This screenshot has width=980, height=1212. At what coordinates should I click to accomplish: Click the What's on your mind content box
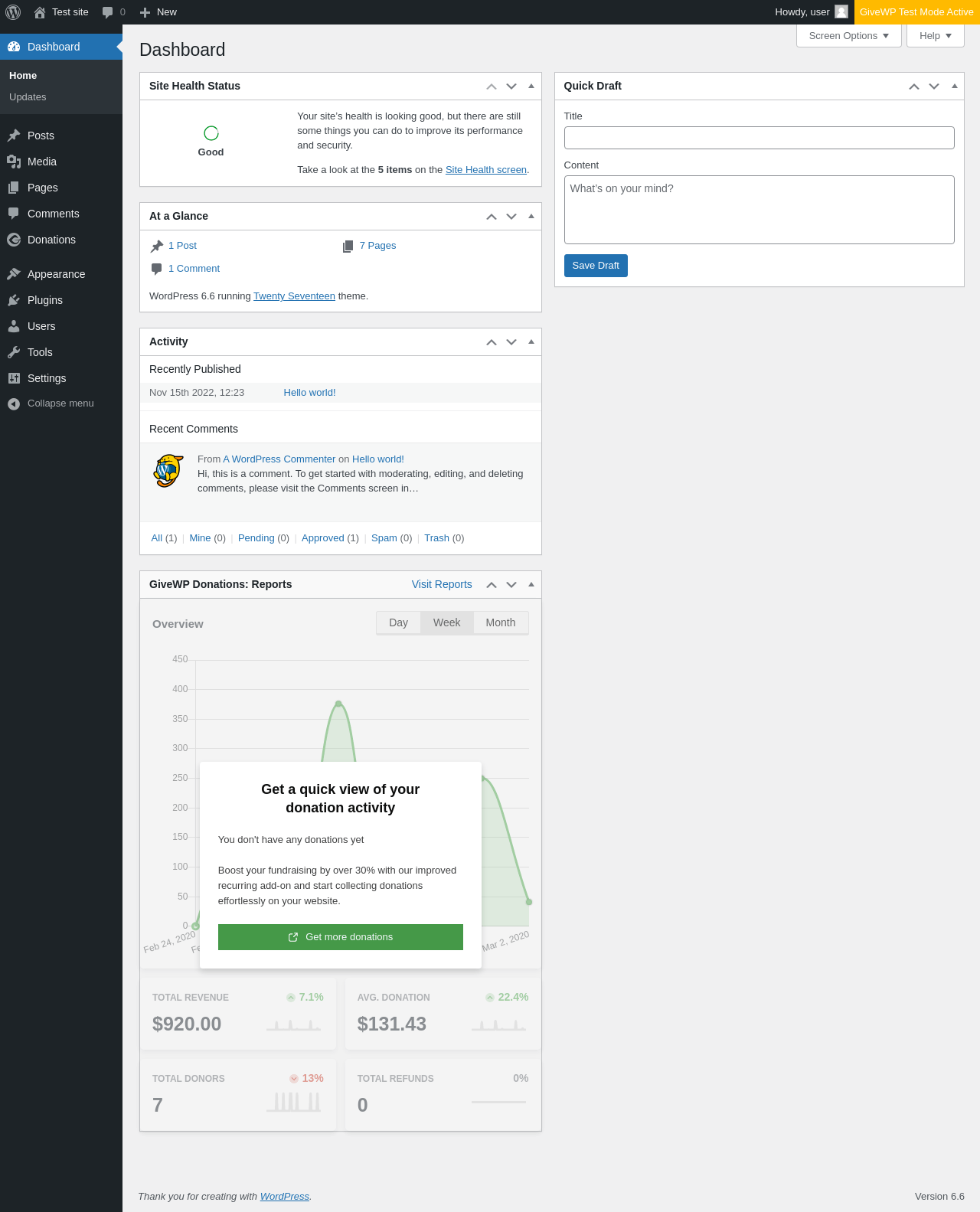click(759, 210)
